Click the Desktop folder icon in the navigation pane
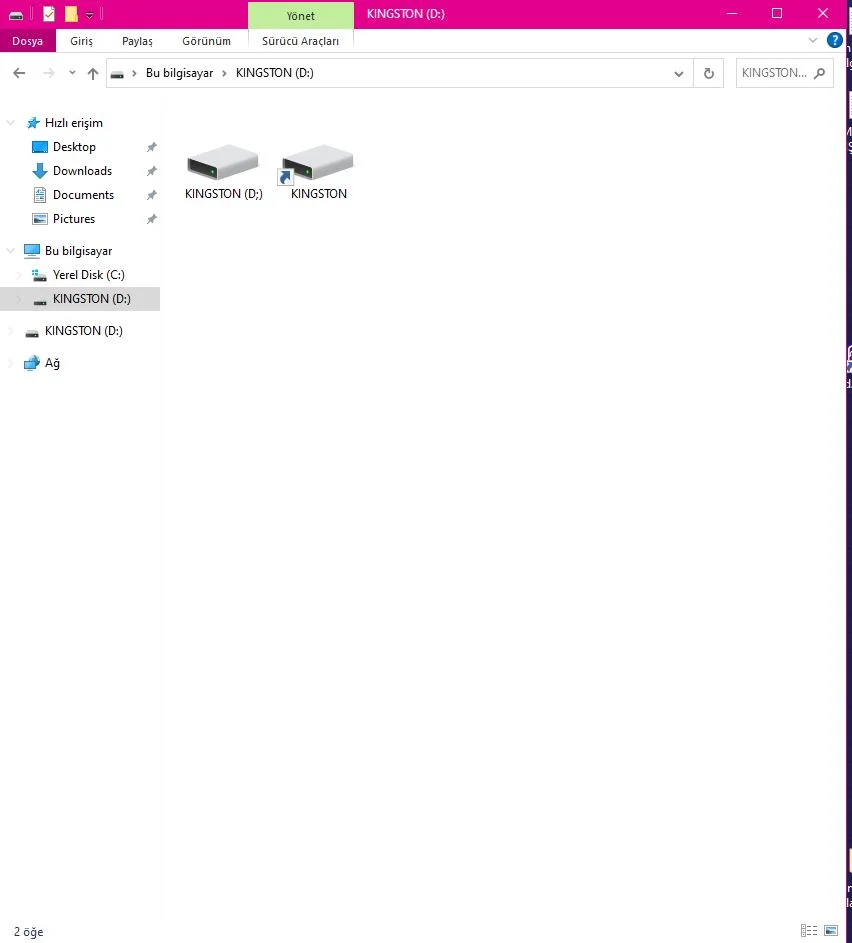The height and width of the screenshot is (943, 852). tap(40, 147)
